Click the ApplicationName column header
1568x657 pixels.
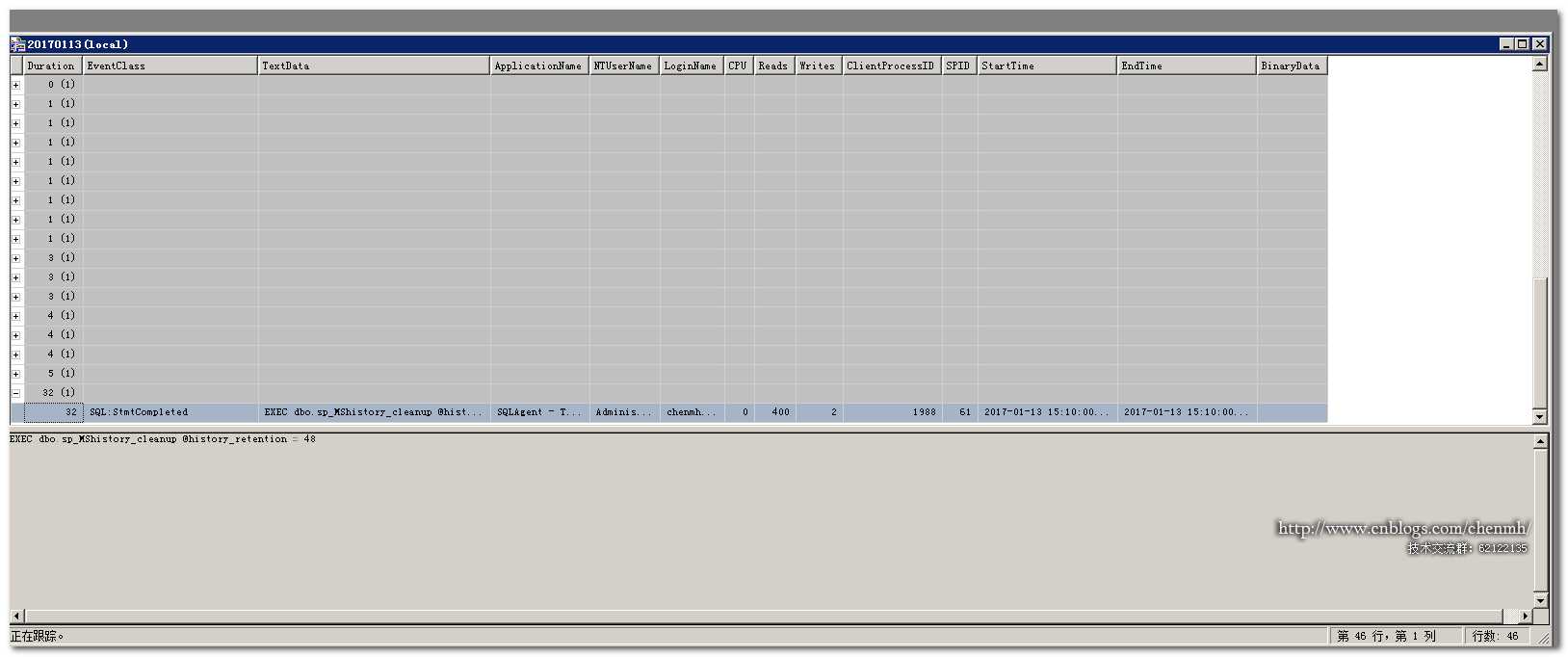pos(539,66)
